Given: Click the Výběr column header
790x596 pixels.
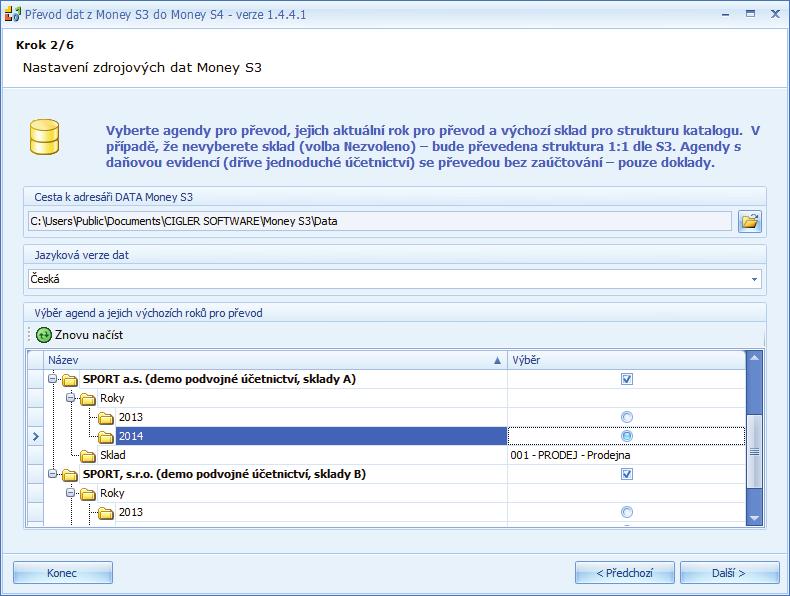Looking at the screenshot, I should 626,360.
